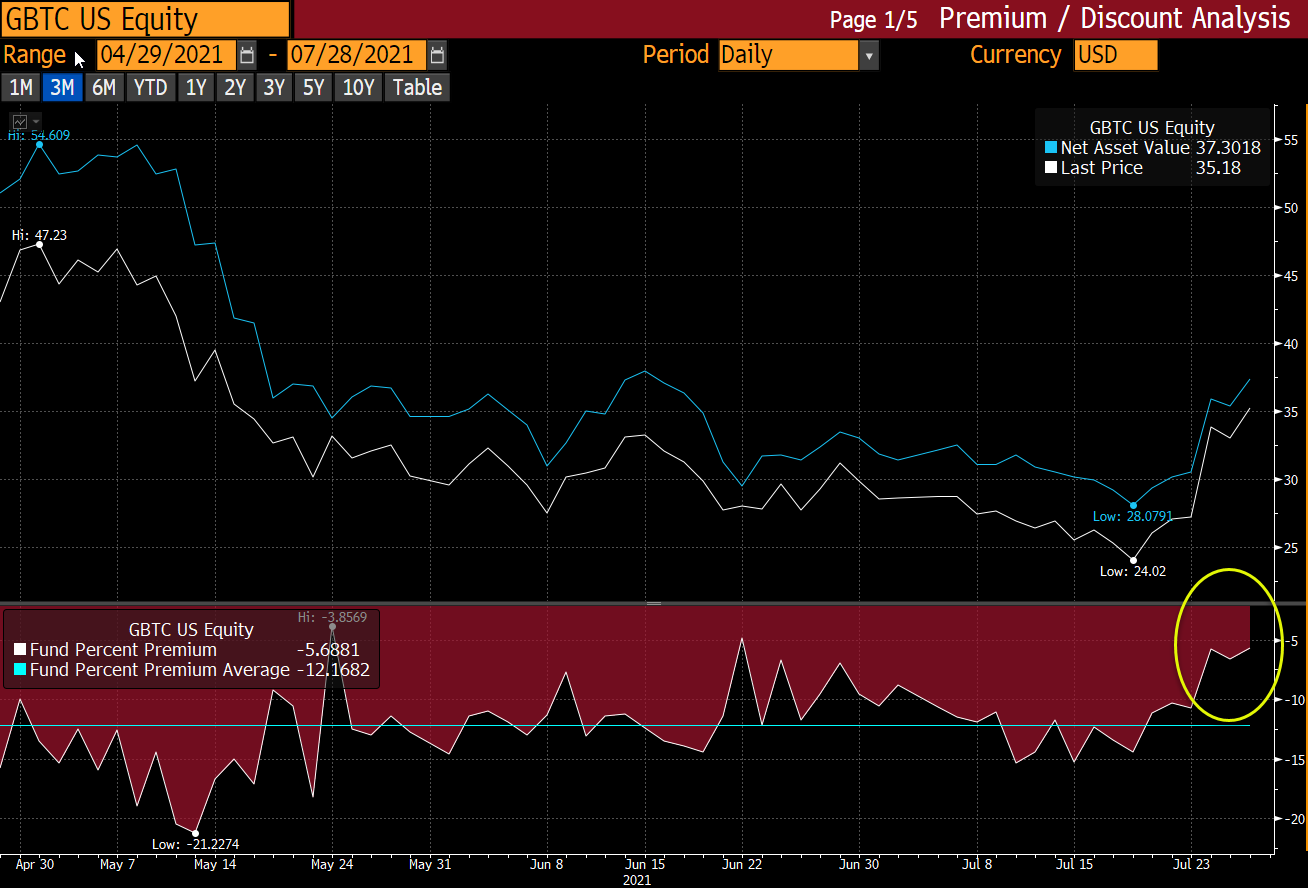Switch to YTD range
The image size is (1308, 888).
point(151,88)
